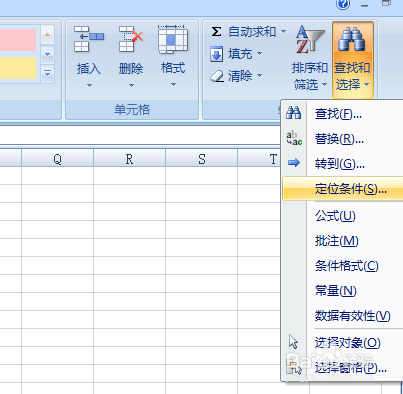Screen dimensions: 403x394
Task: Click the Format cells icon
Action: click(173, 39)
